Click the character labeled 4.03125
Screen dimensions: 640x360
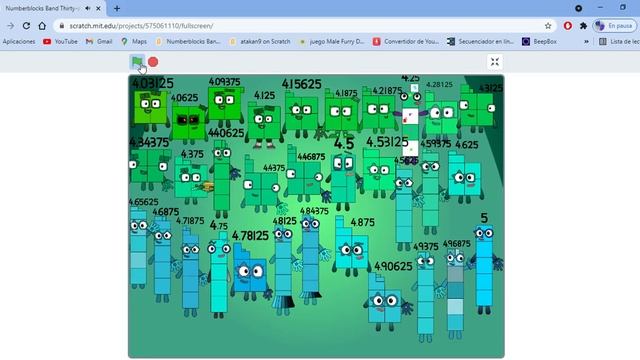pyautogui.click(x=151, y=109)
